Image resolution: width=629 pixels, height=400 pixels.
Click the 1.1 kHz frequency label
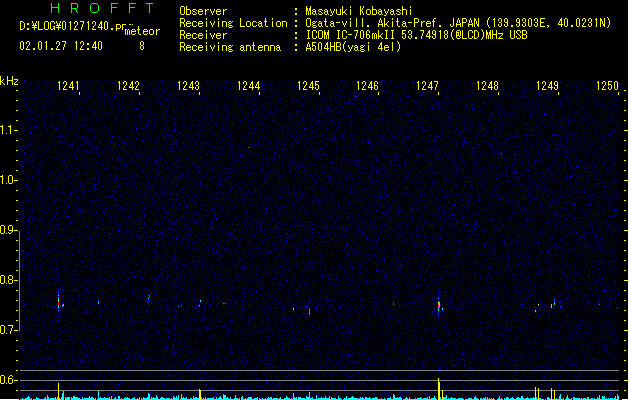[x=8, y=130]
